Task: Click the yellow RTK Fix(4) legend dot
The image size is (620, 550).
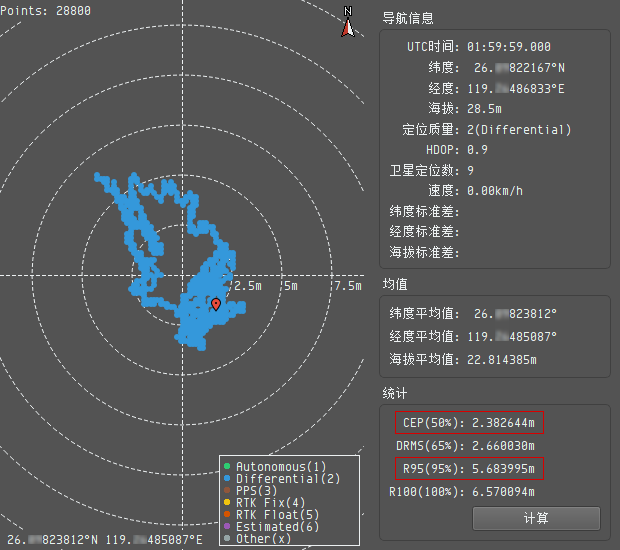Action: [x=228, y=503]
